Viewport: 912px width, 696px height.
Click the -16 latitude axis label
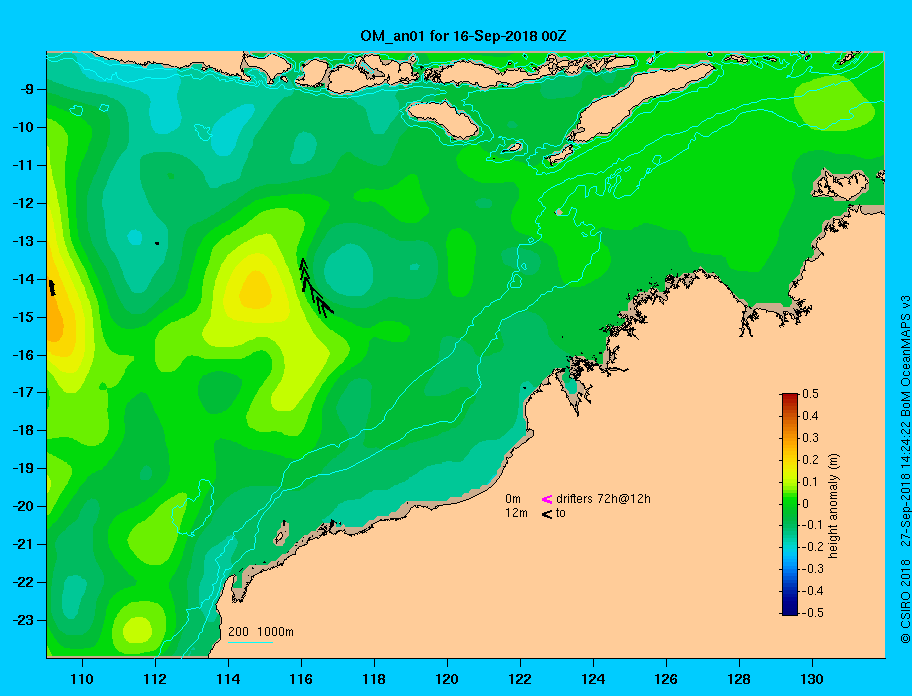point(24,355)
